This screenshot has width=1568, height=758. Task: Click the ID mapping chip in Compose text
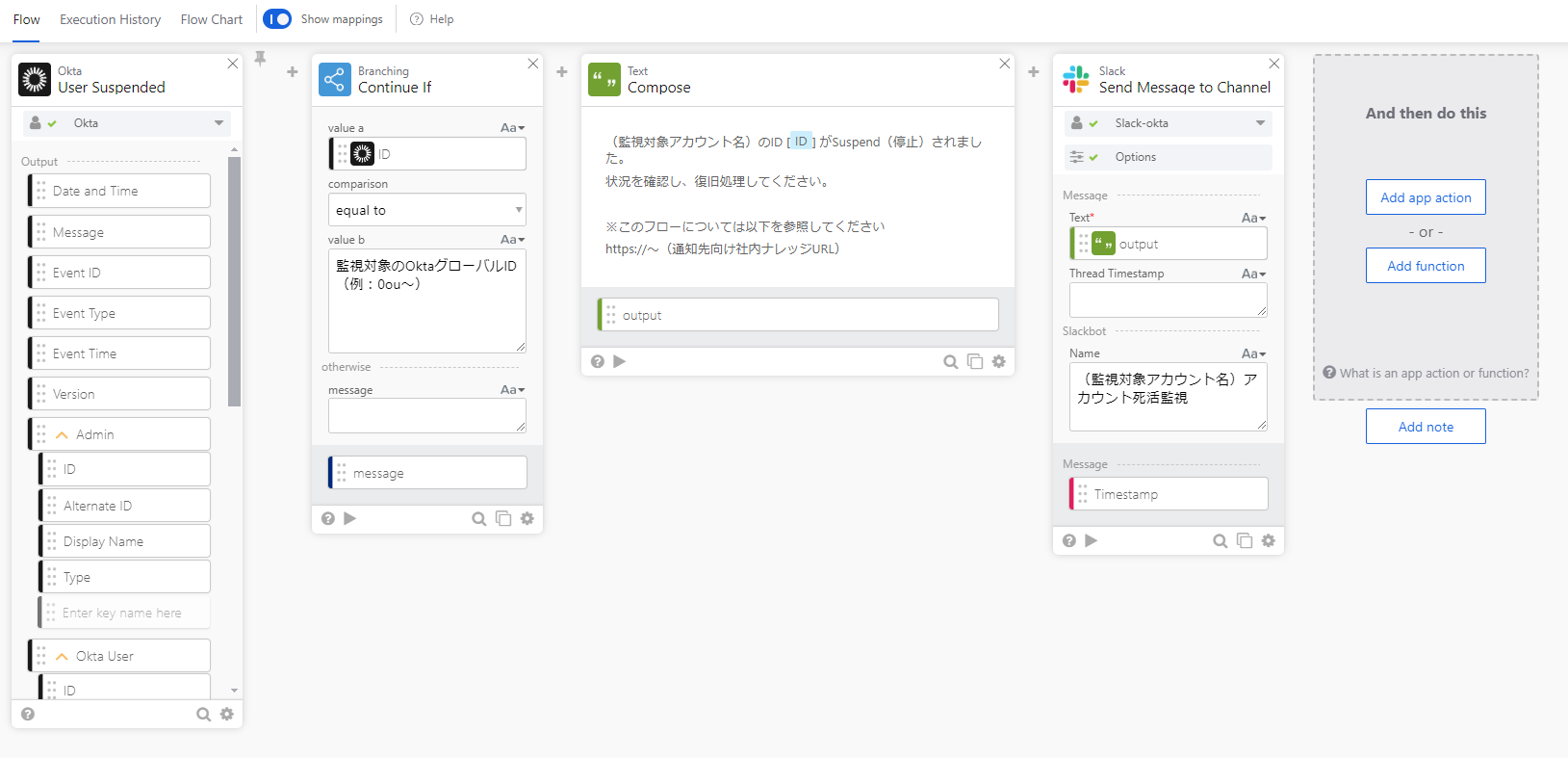click(801, 142)
